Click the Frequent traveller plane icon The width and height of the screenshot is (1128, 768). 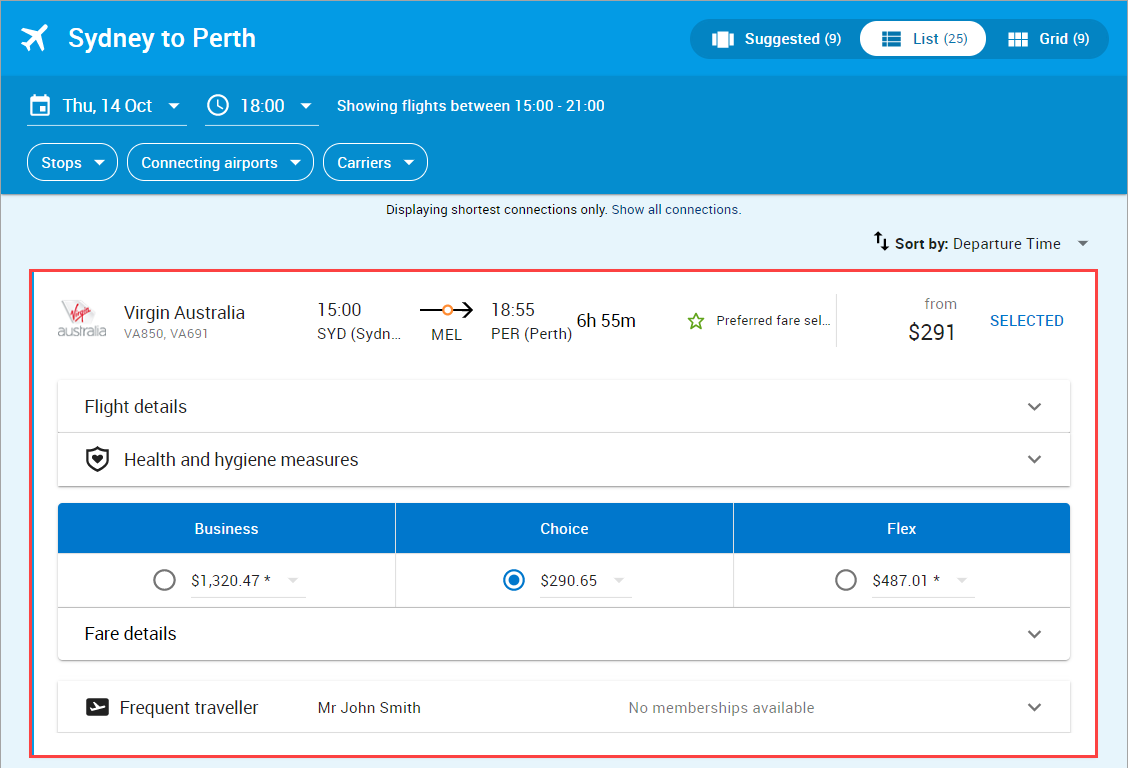click(97, 708)
